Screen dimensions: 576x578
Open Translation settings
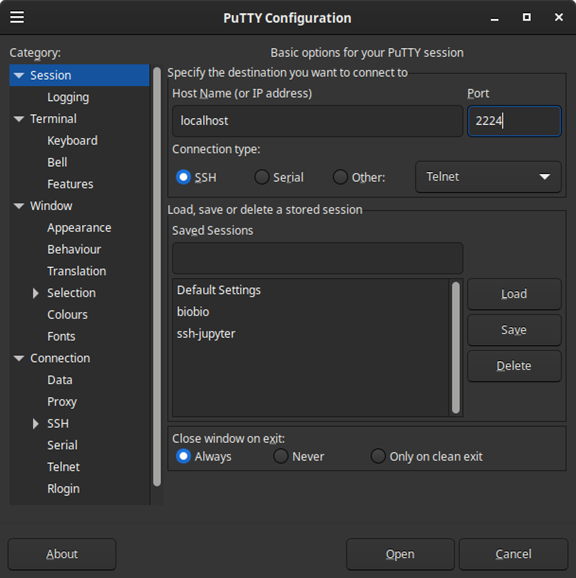(x=77, y=271)
